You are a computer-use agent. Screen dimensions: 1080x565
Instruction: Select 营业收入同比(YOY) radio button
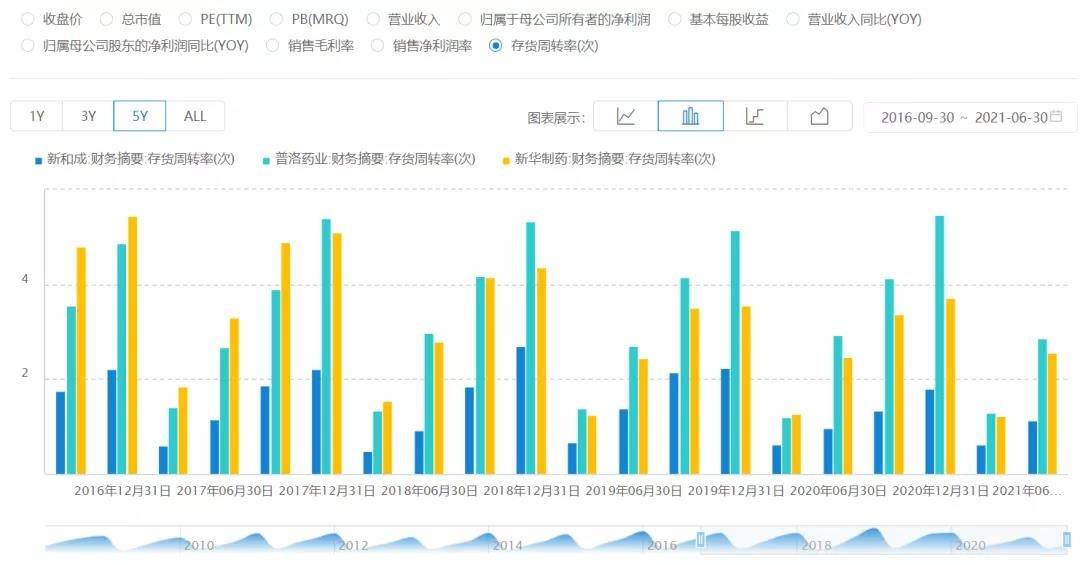793,19
